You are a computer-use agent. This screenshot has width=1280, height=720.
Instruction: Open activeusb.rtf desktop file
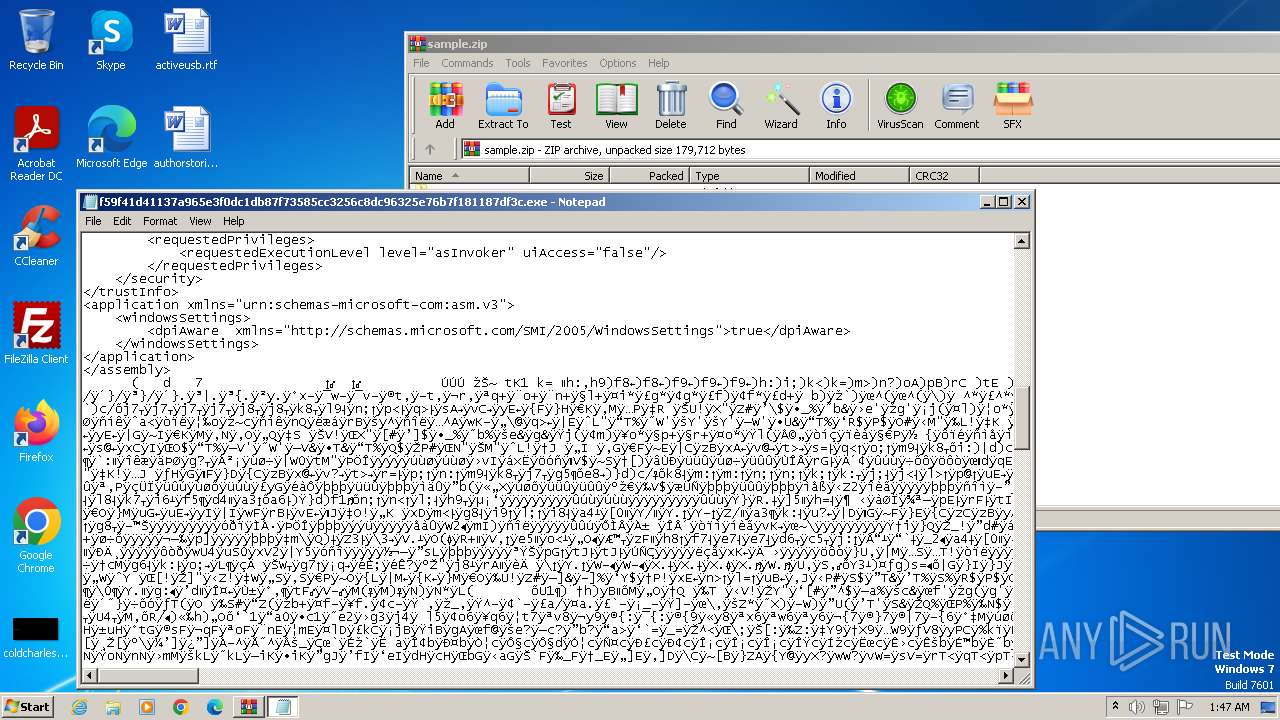click(x=186, y=40)
